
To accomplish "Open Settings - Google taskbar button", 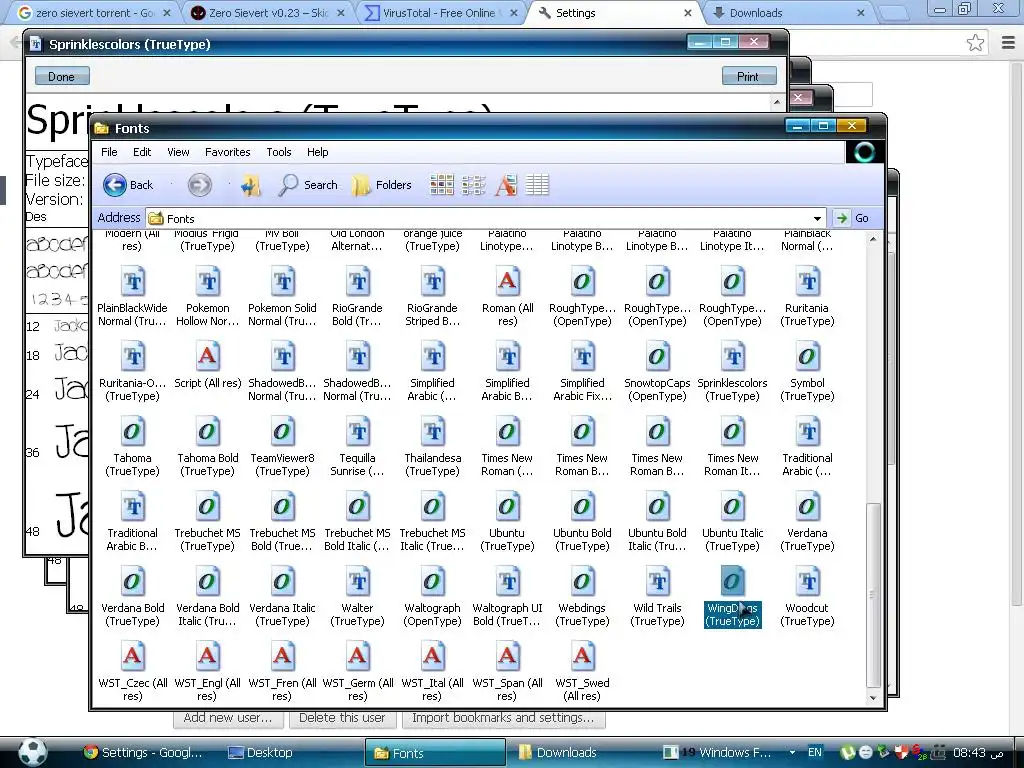I will pyautogui.click(x=144, y=752).
